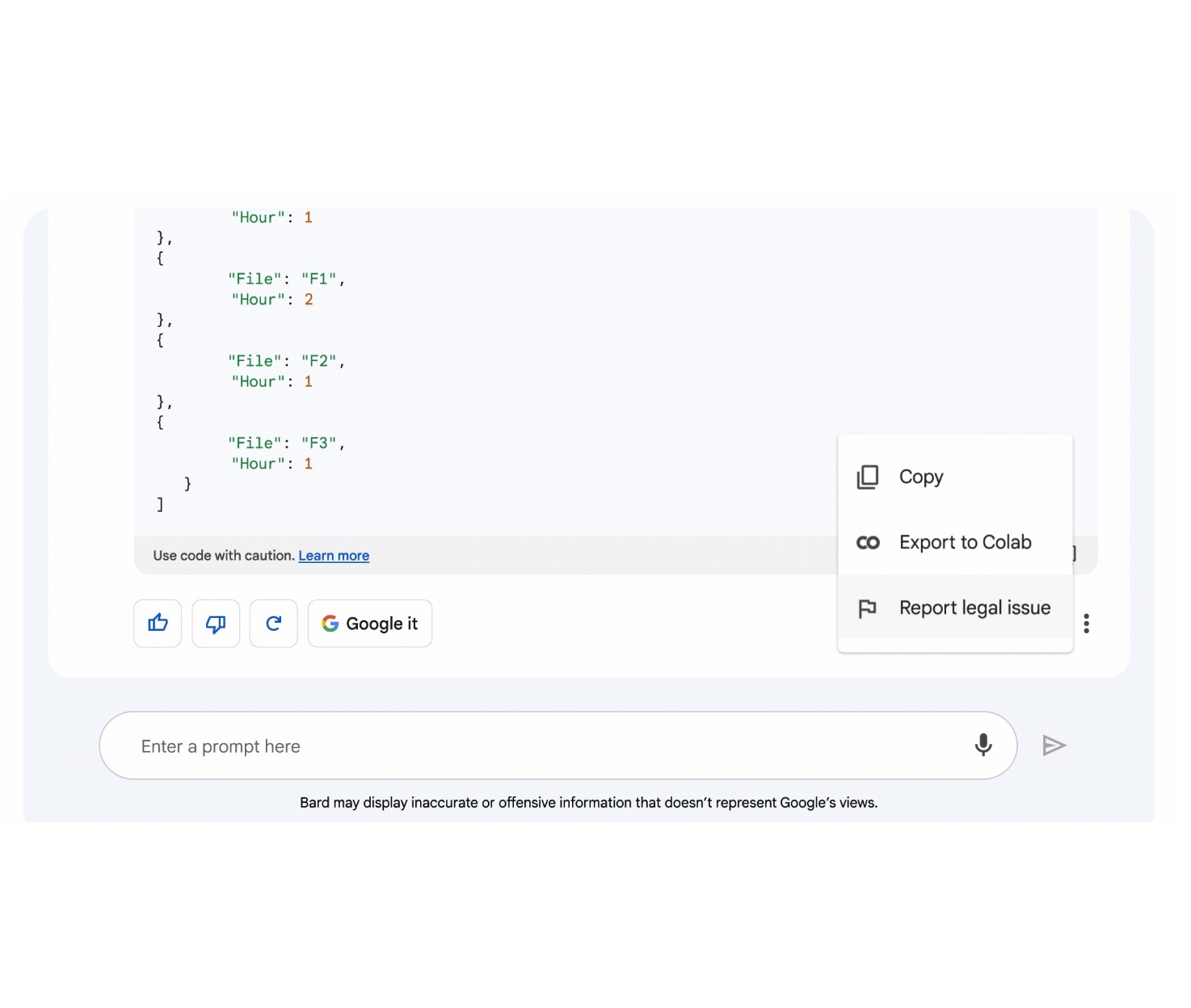Click the Bard inaccurate information disclaimer text
1191x1008 pixels.
588,803
